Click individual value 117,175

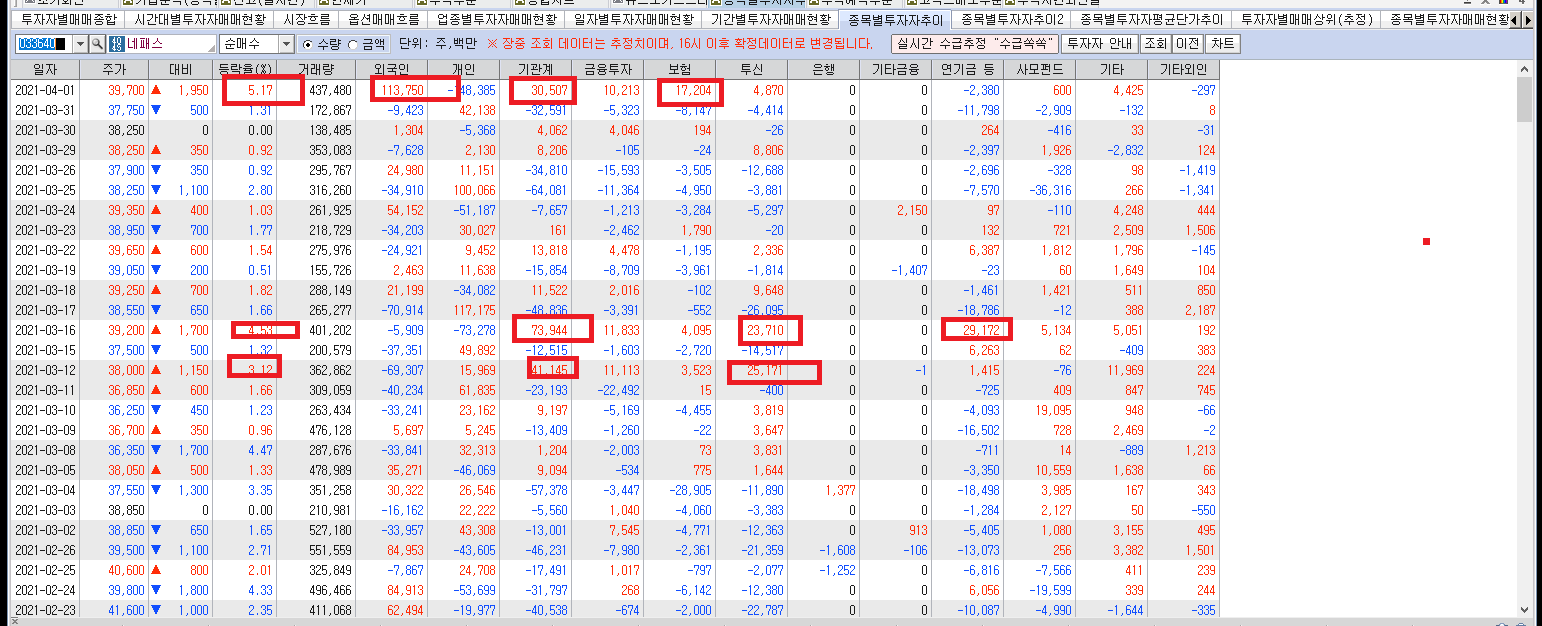point(474,310)
